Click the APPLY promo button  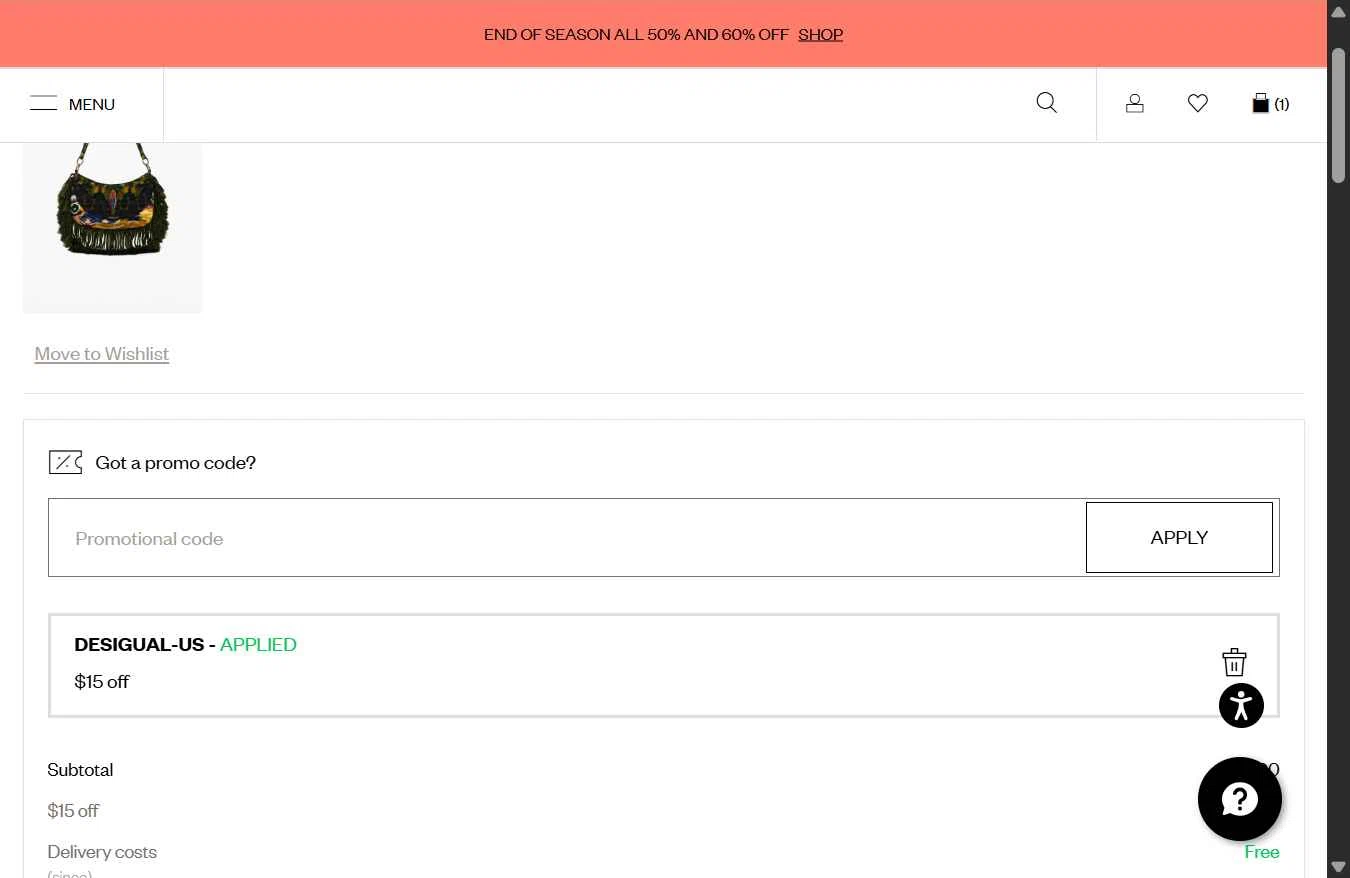1179,537
